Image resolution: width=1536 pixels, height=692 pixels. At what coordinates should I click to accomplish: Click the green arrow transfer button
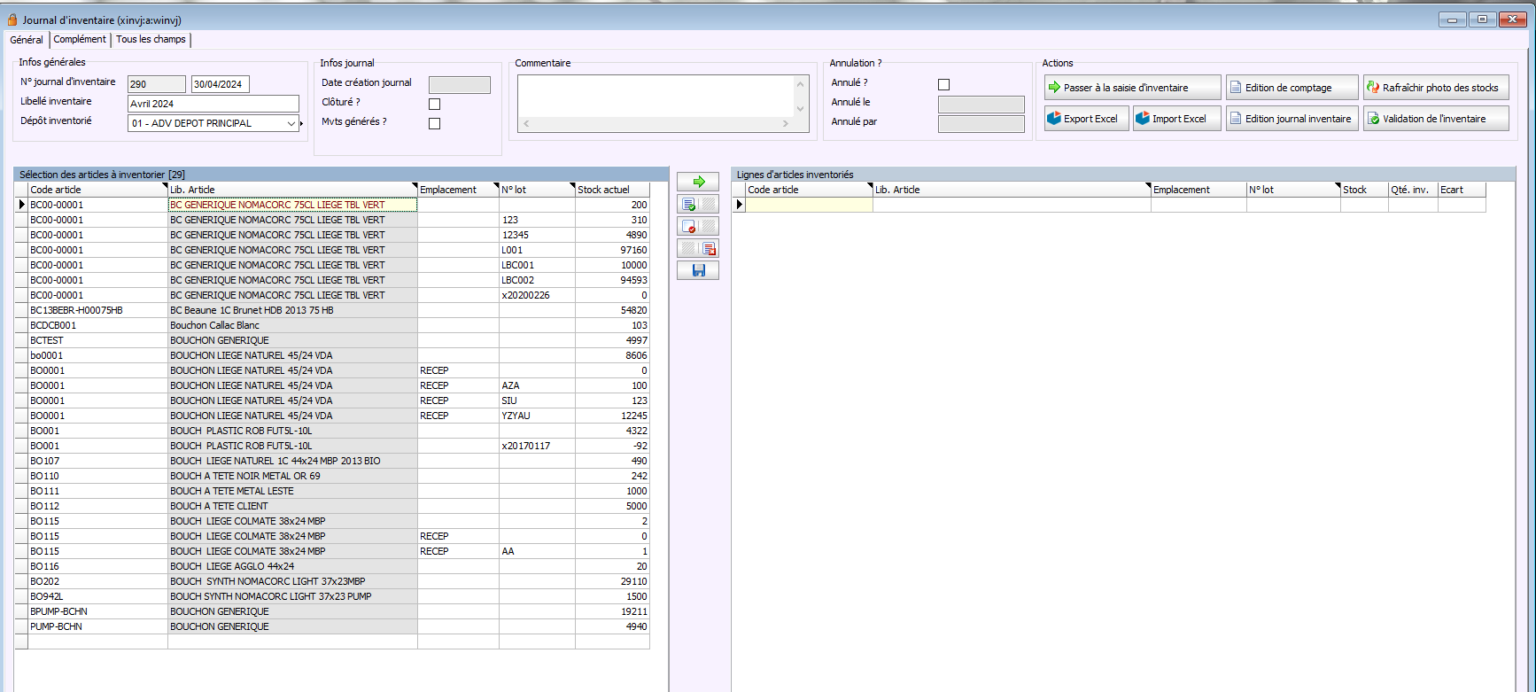pyautogui.click(x=698, y=182)
